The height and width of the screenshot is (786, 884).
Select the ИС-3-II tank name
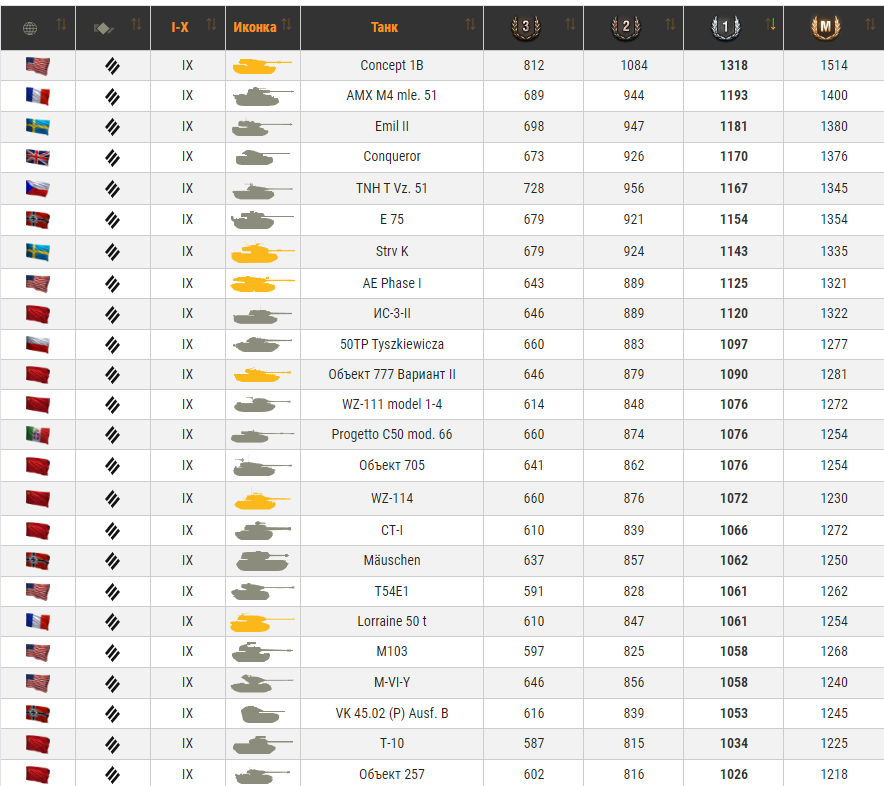tap(392, 313)
